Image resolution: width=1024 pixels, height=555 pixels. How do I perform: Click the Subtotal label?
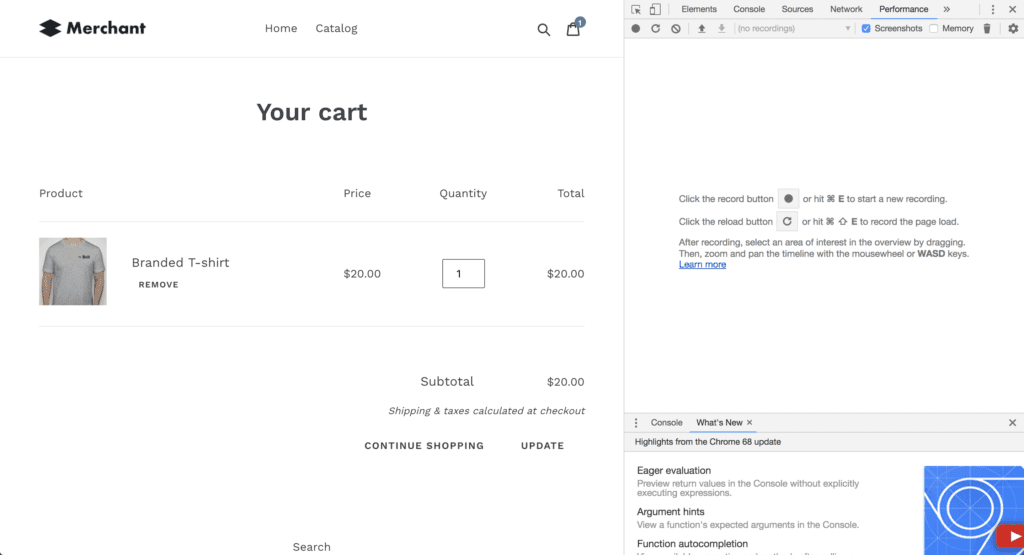[447, 381]
